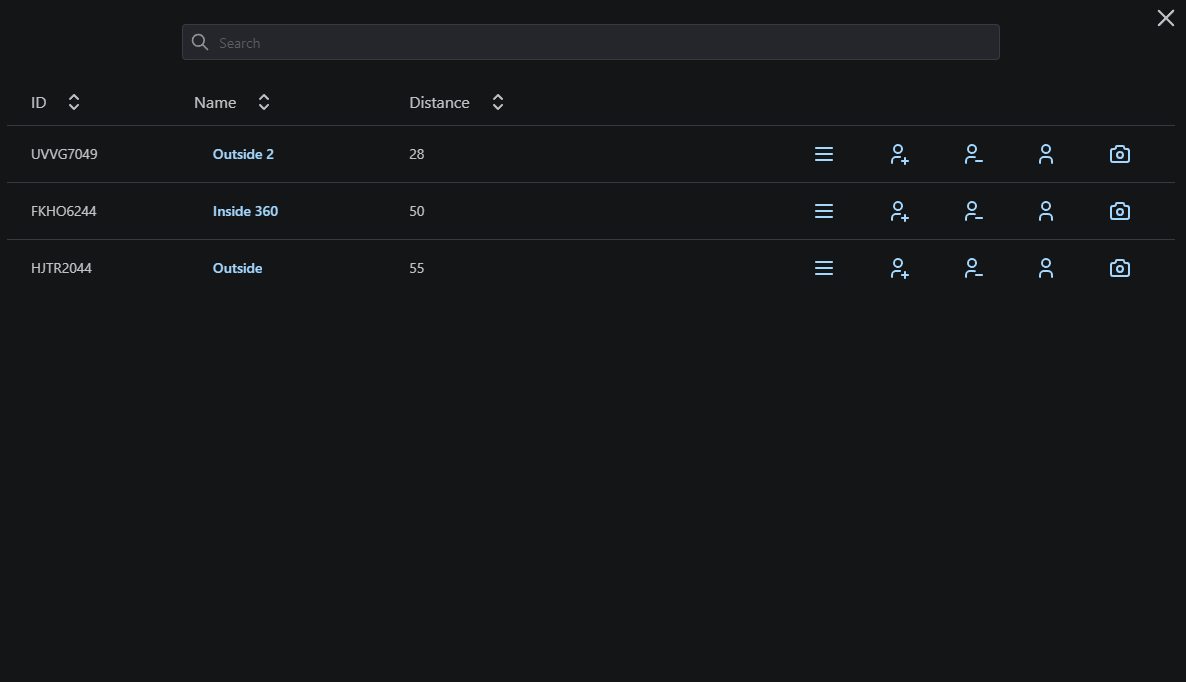Sort the table by Distance column
The height and width of the screenshot is (682, 1186).
(498, 102)
